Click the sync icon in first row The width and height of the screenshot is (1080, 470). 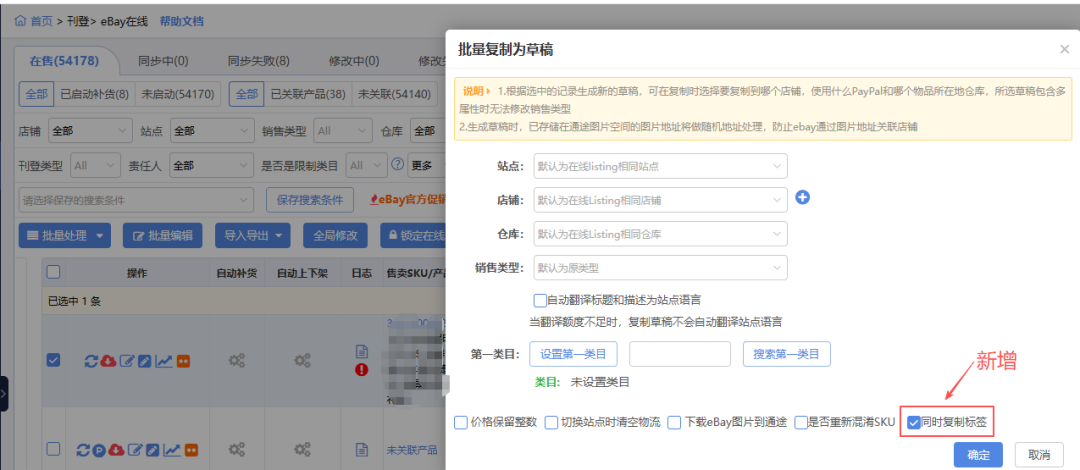(x=91, y=361)
